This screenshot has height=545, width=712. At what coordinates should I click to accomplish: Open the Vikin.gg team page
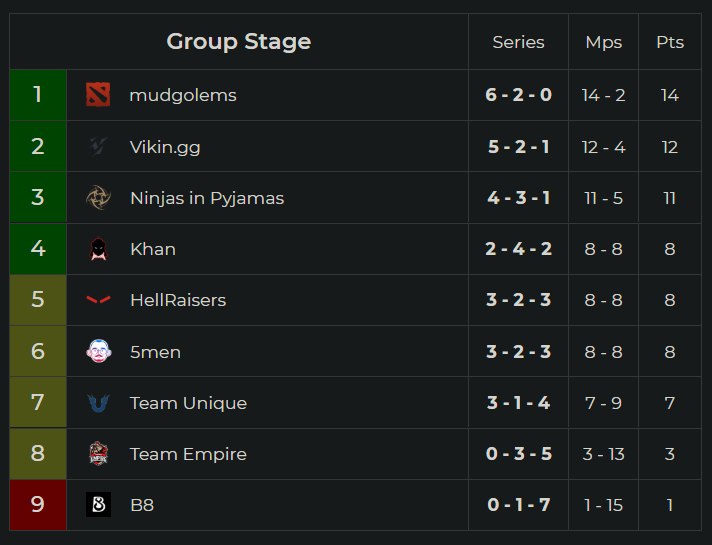click(165, 147)
